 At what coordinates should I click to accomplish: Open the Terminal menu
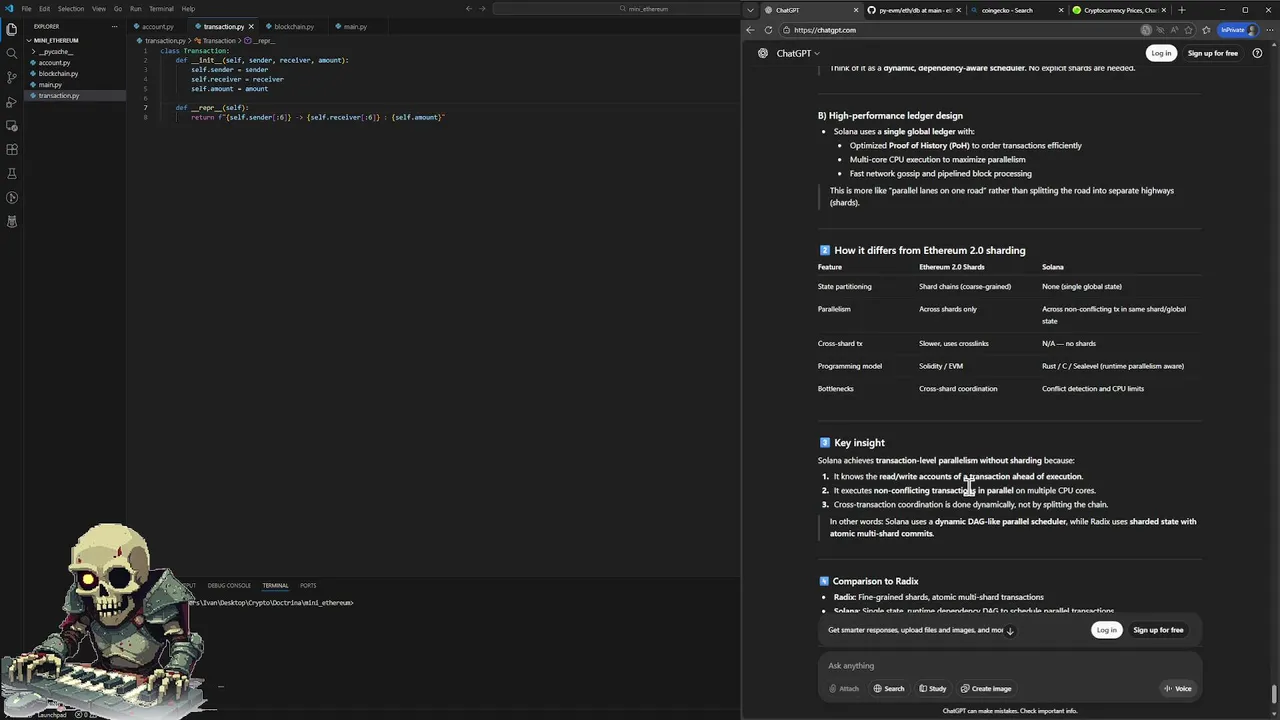pyautogui.click(x=161, y=9)
